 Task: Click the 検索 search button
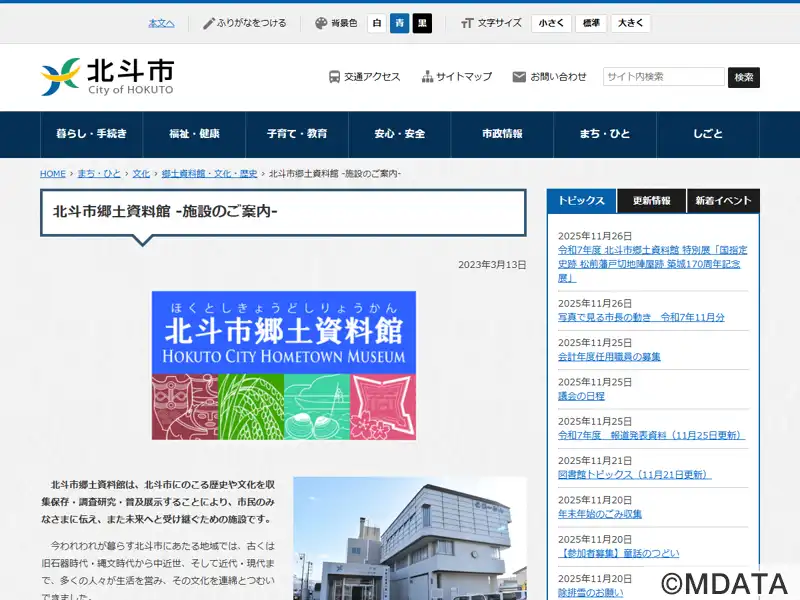[x=744, y=78]
